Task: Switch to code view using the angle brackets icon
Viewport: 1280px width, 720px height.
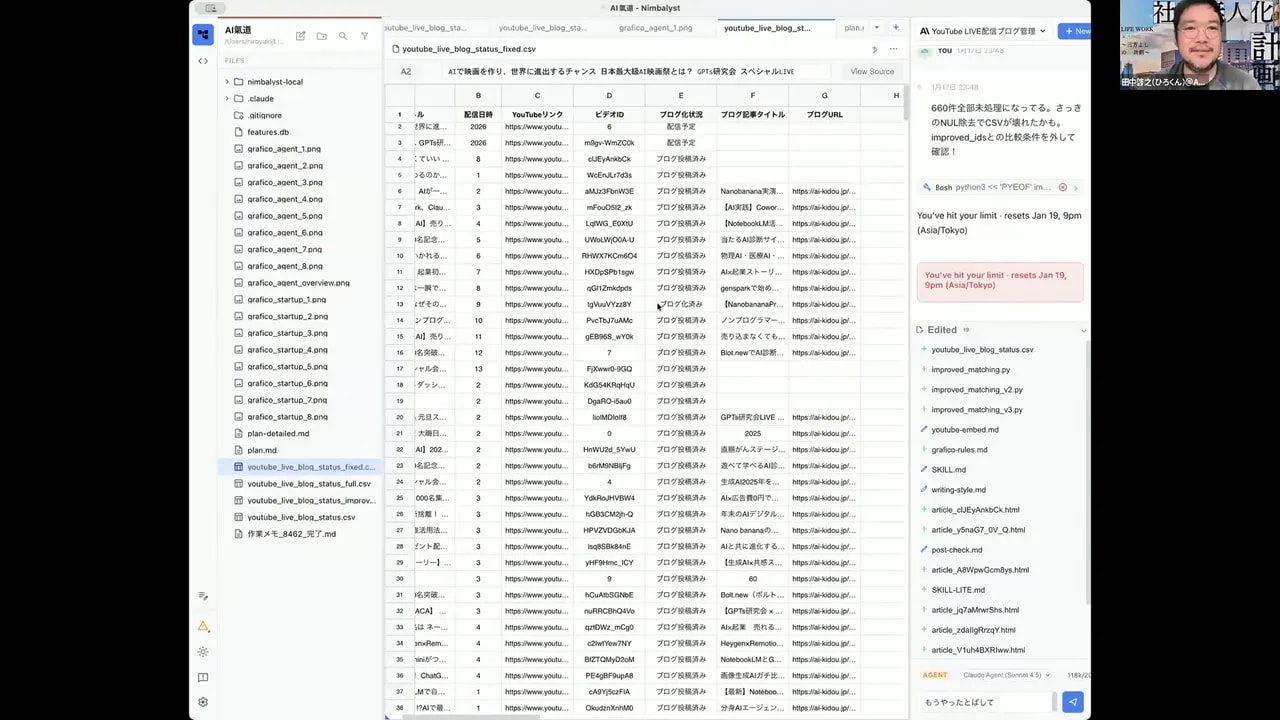Action: 203,61
